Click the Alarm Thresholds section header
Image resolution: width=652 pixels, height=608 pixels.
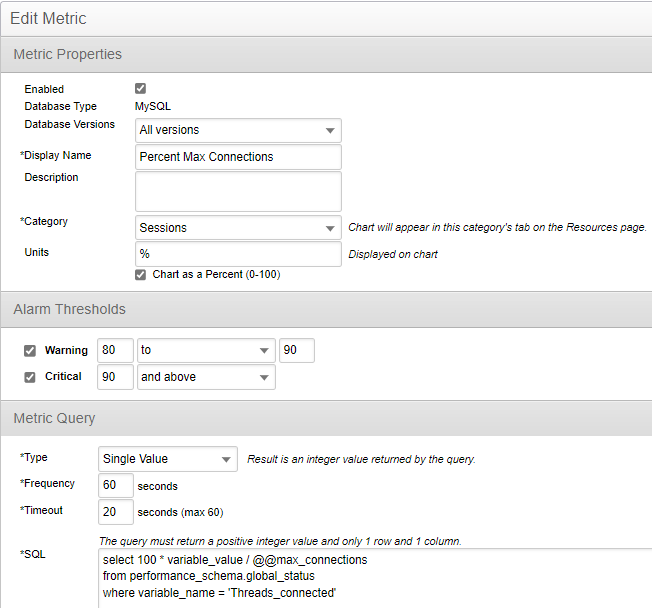69,309
